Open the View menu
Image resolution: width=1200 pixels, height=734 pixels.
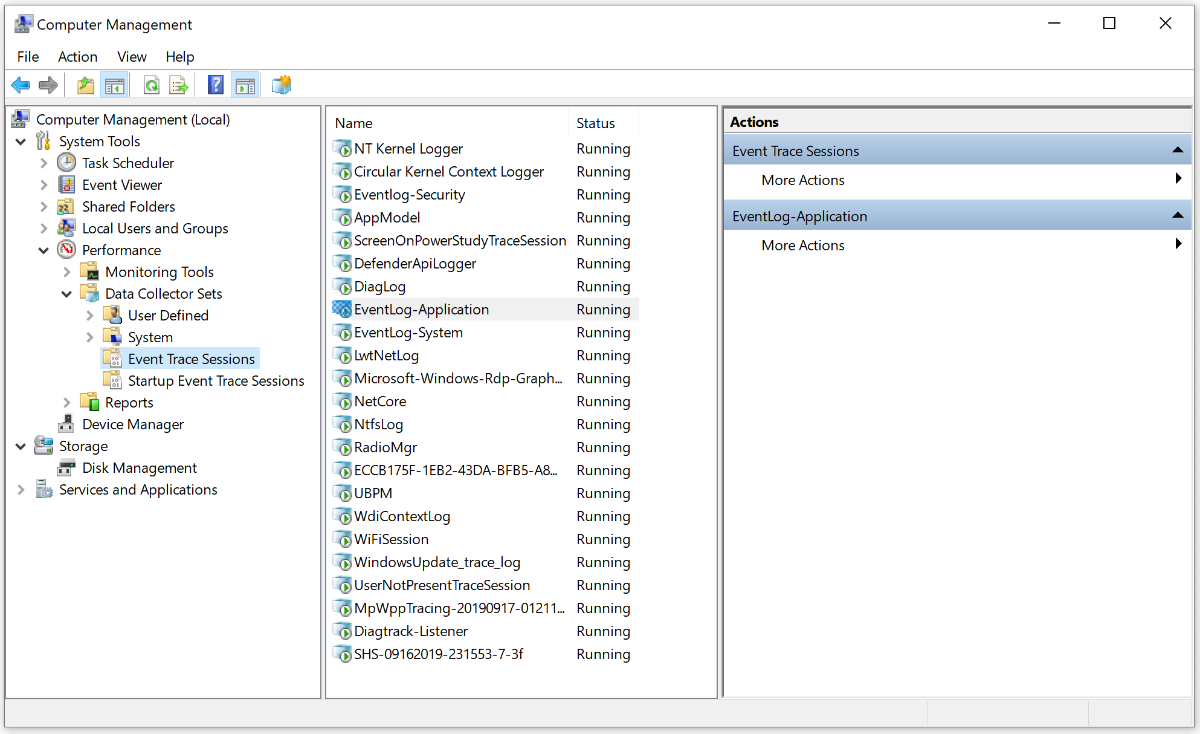[132, 57]
